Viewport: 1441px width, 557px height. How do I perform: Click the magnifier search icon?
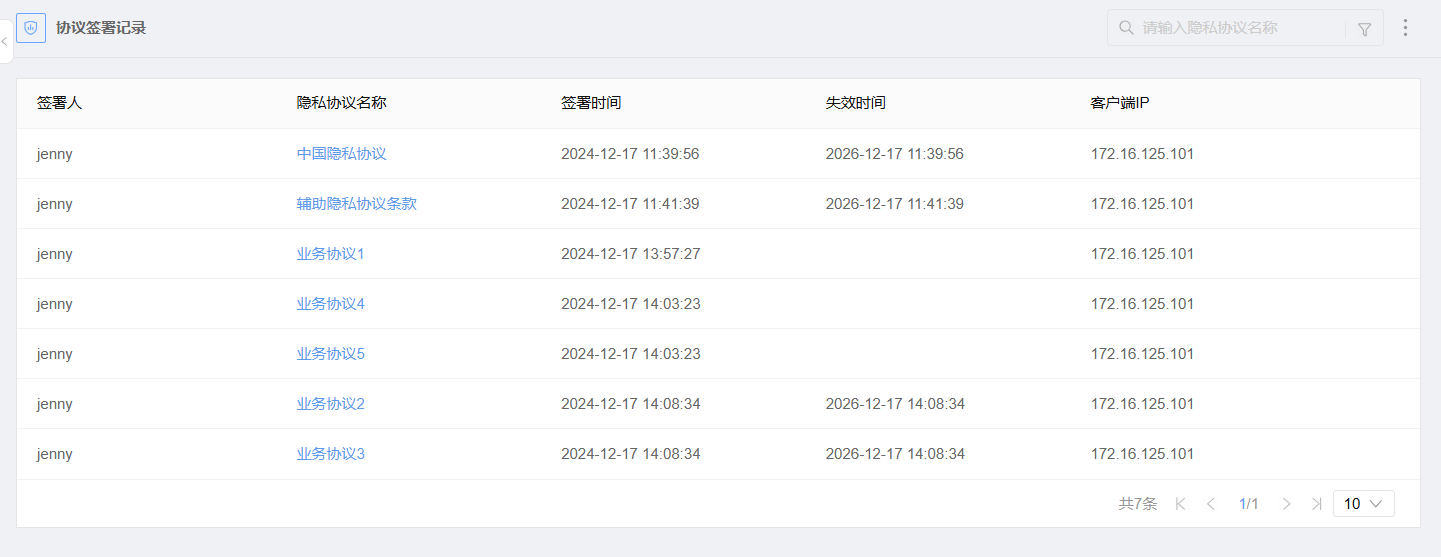tap(1126, 28)
